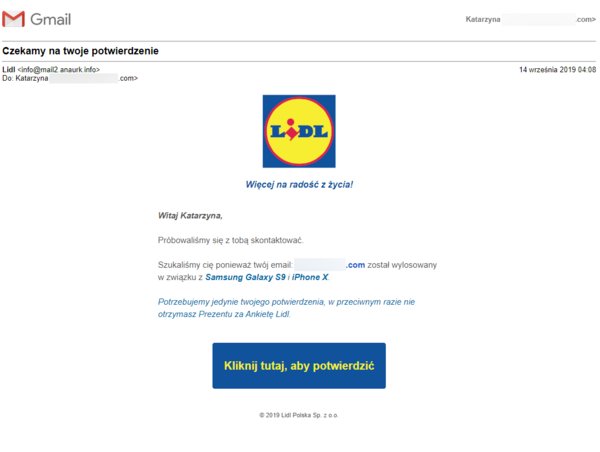Click the red Gmail envelope logo
Viewport: 600px width, 452px height.
click(13, 19)
